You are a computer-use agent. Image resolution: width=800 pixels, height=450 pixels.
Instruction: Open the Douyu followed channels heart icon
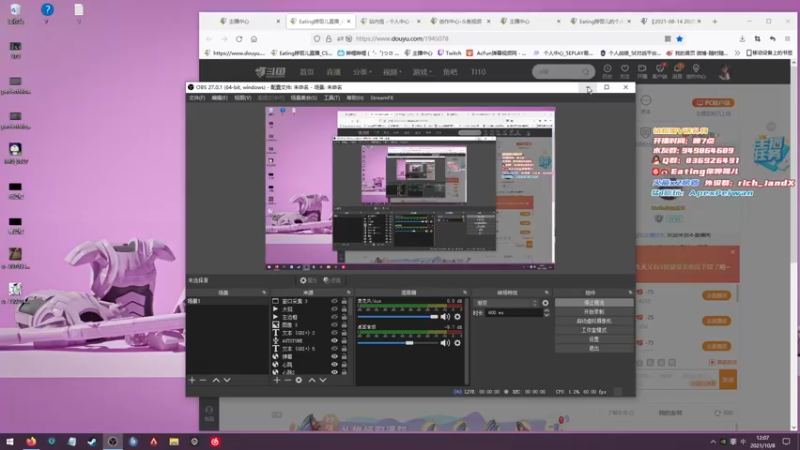point(624,71)
